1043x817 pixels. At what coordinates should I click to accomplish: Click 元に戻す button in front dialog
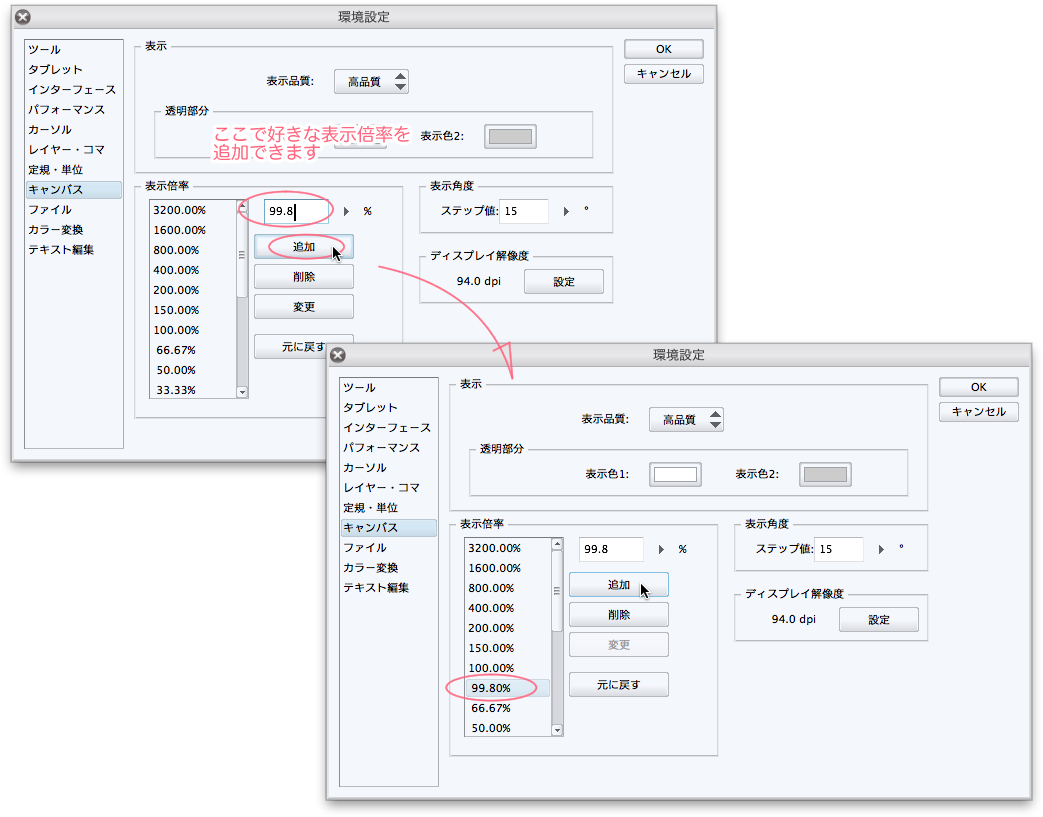(619, 685)
